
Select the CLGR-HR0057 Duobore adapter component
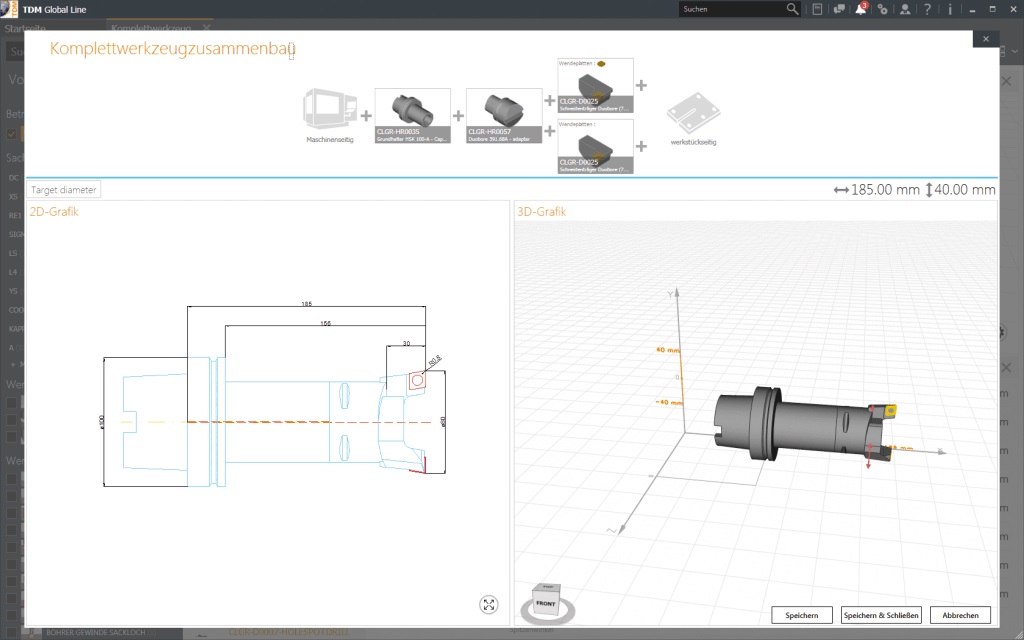(x=504, y=116)
